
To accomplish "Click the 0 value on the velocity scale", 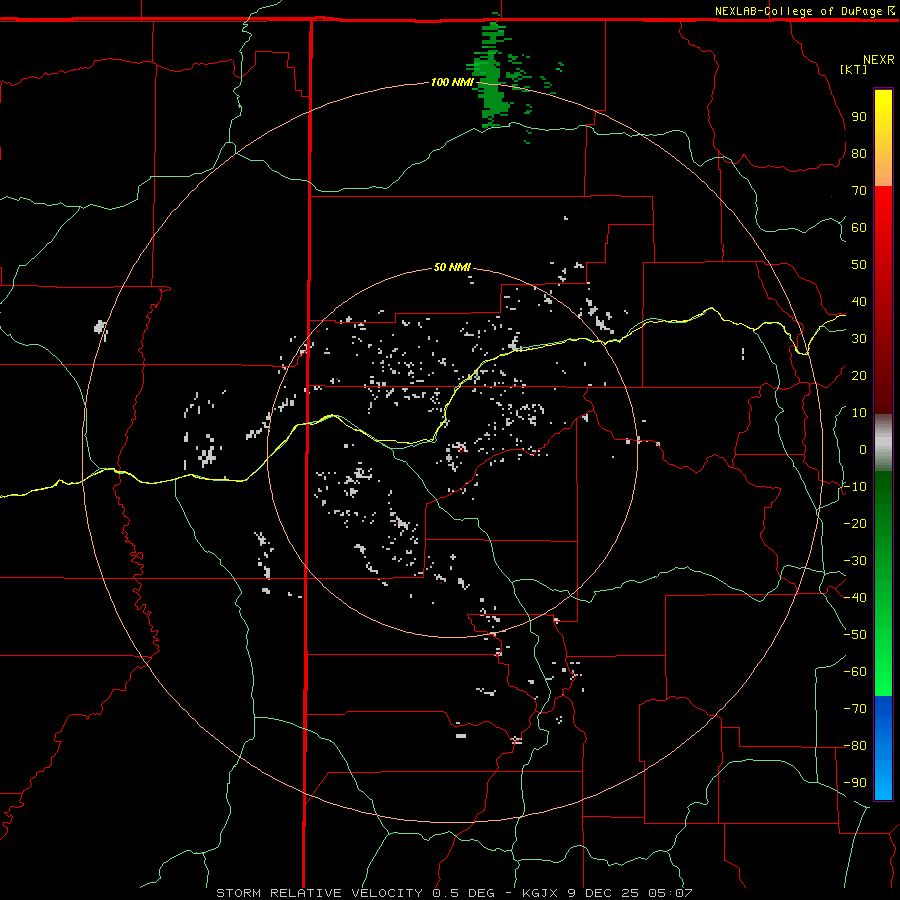I will click(863, 449).
